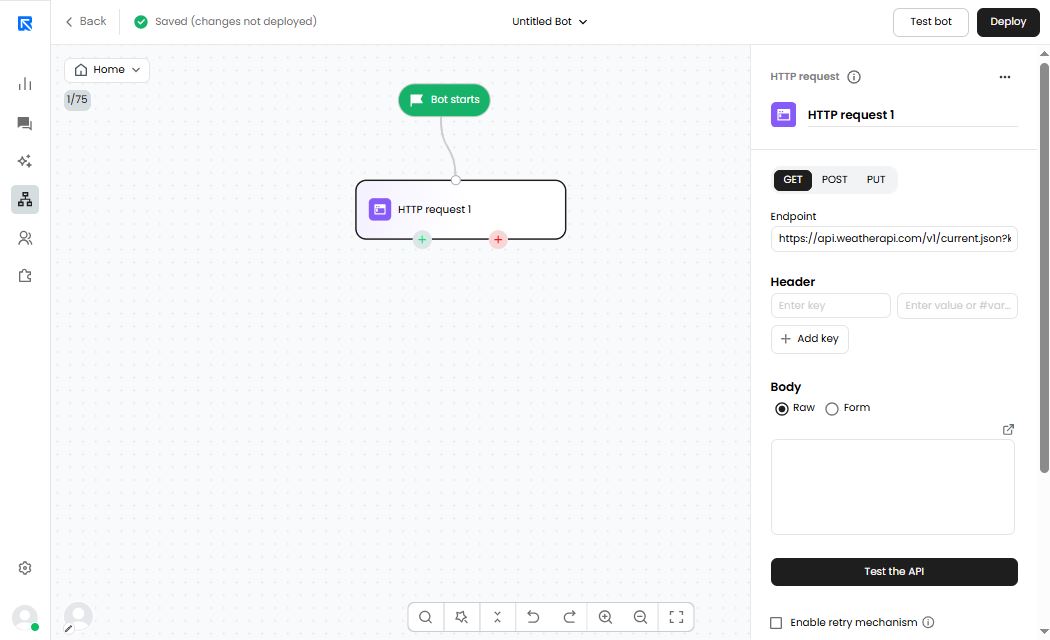Select the Raw body radio button
1050x640 pixels.
(782, 408)
